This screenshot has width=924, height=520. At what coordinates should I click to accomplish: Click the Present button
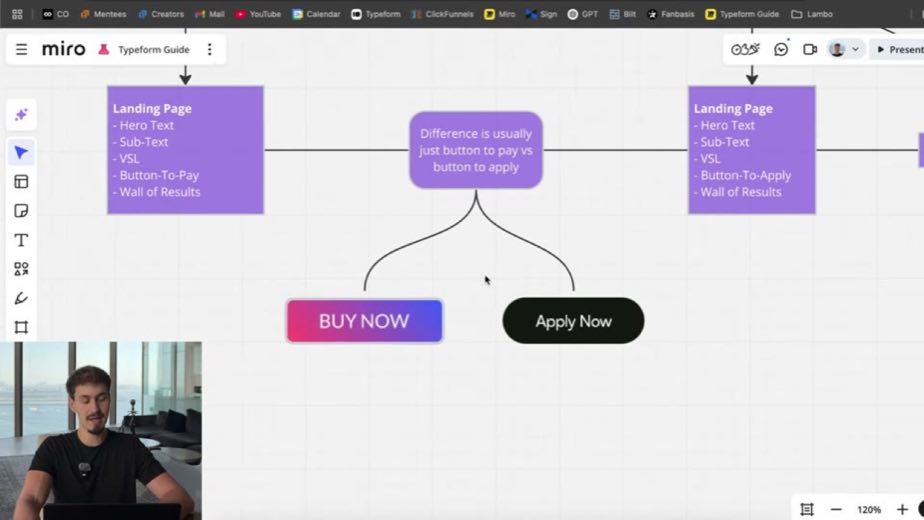tap(899, 50)
